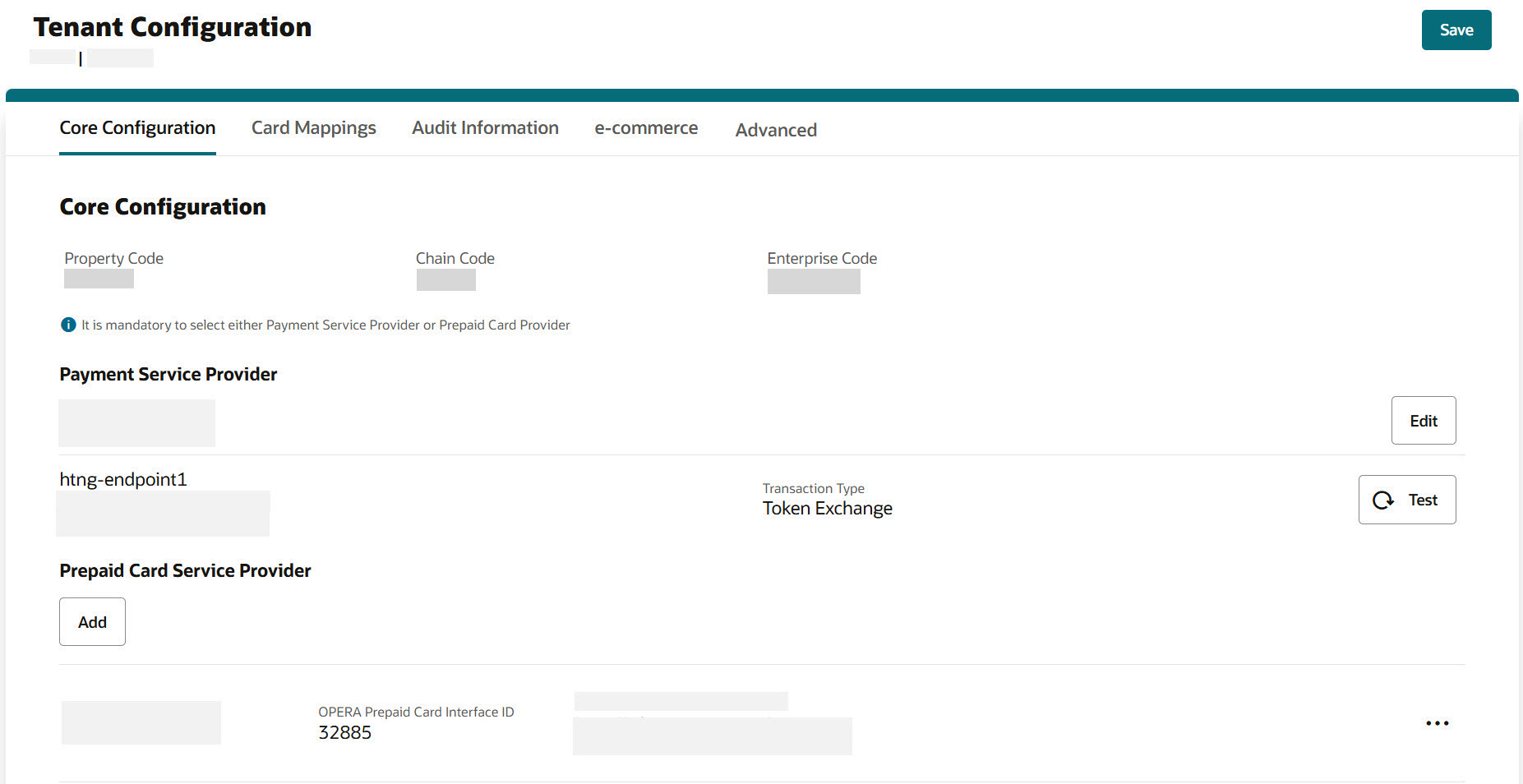Viewport: 1523px width, 784px height.
Task: Click the Property Code label
Action: click(x=114, y=258)
